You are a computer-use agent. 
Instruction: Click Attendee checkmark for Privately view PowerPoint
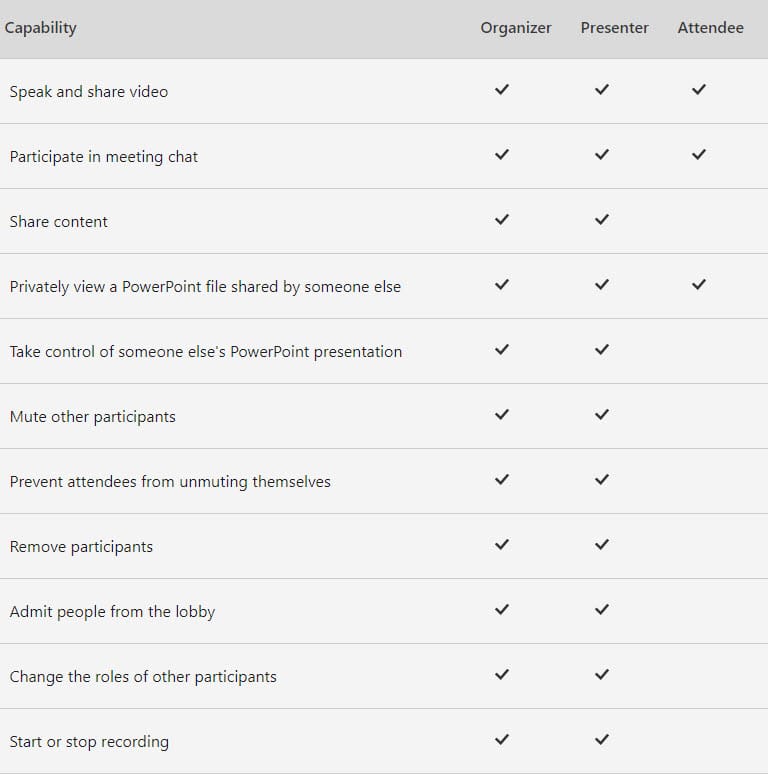pyautogui.click(x=699, y=285)
